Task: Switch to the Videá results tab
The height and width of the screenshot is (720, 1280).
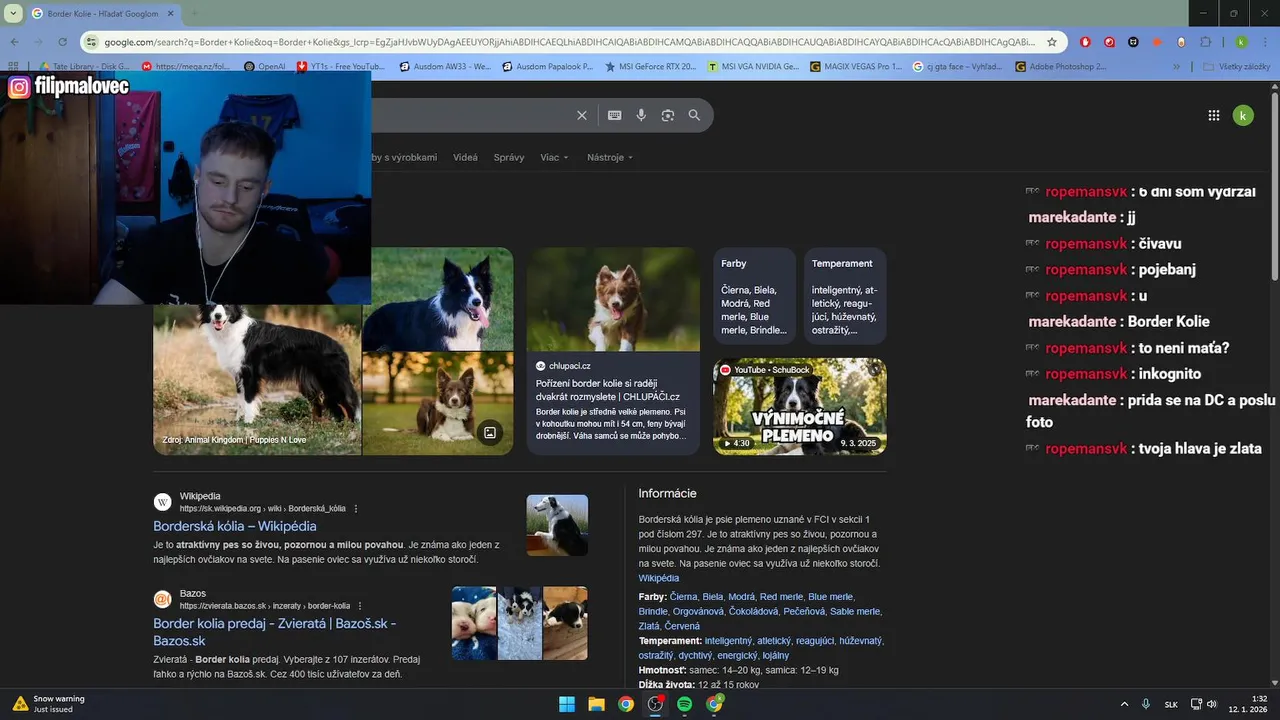Action: pos(465,157)
